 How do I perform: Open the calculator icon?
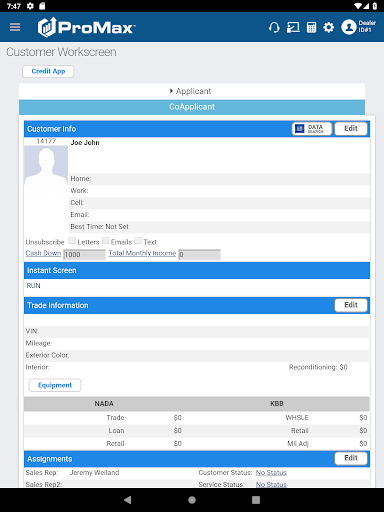coord(311,27)
